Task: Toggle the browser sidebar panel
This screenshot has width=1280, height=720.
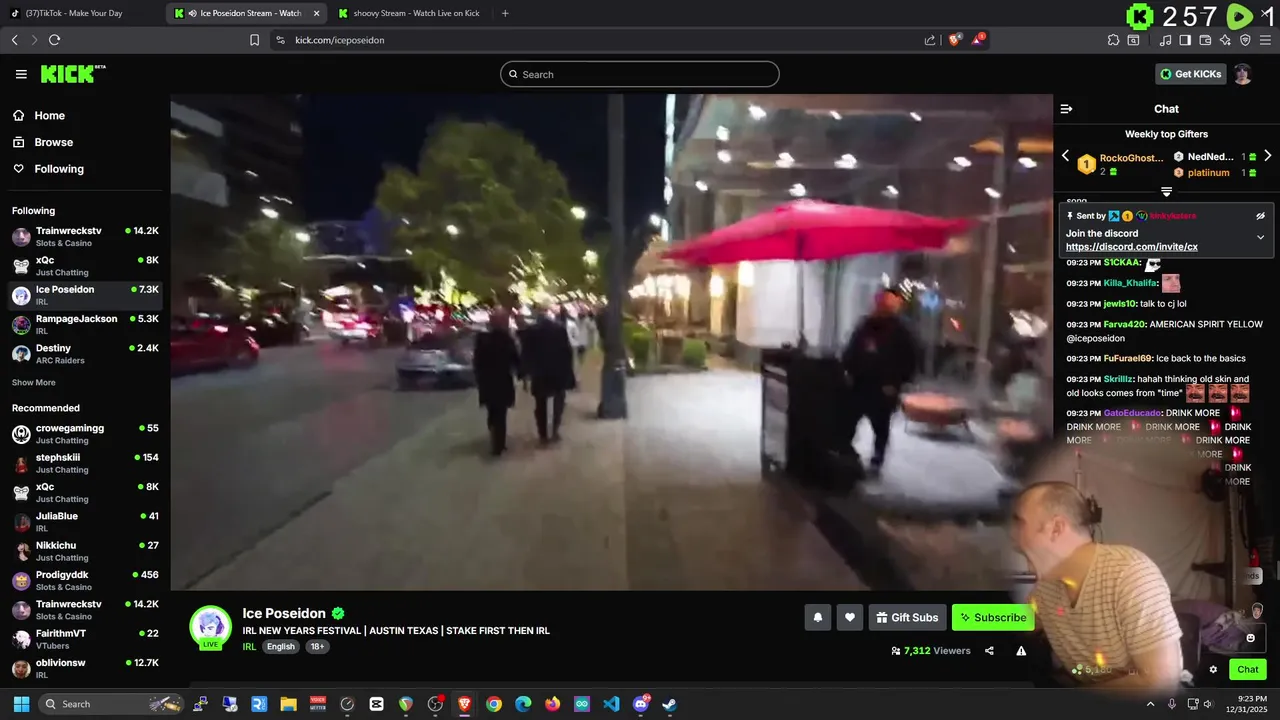Action: click(x=1185, y=40)
